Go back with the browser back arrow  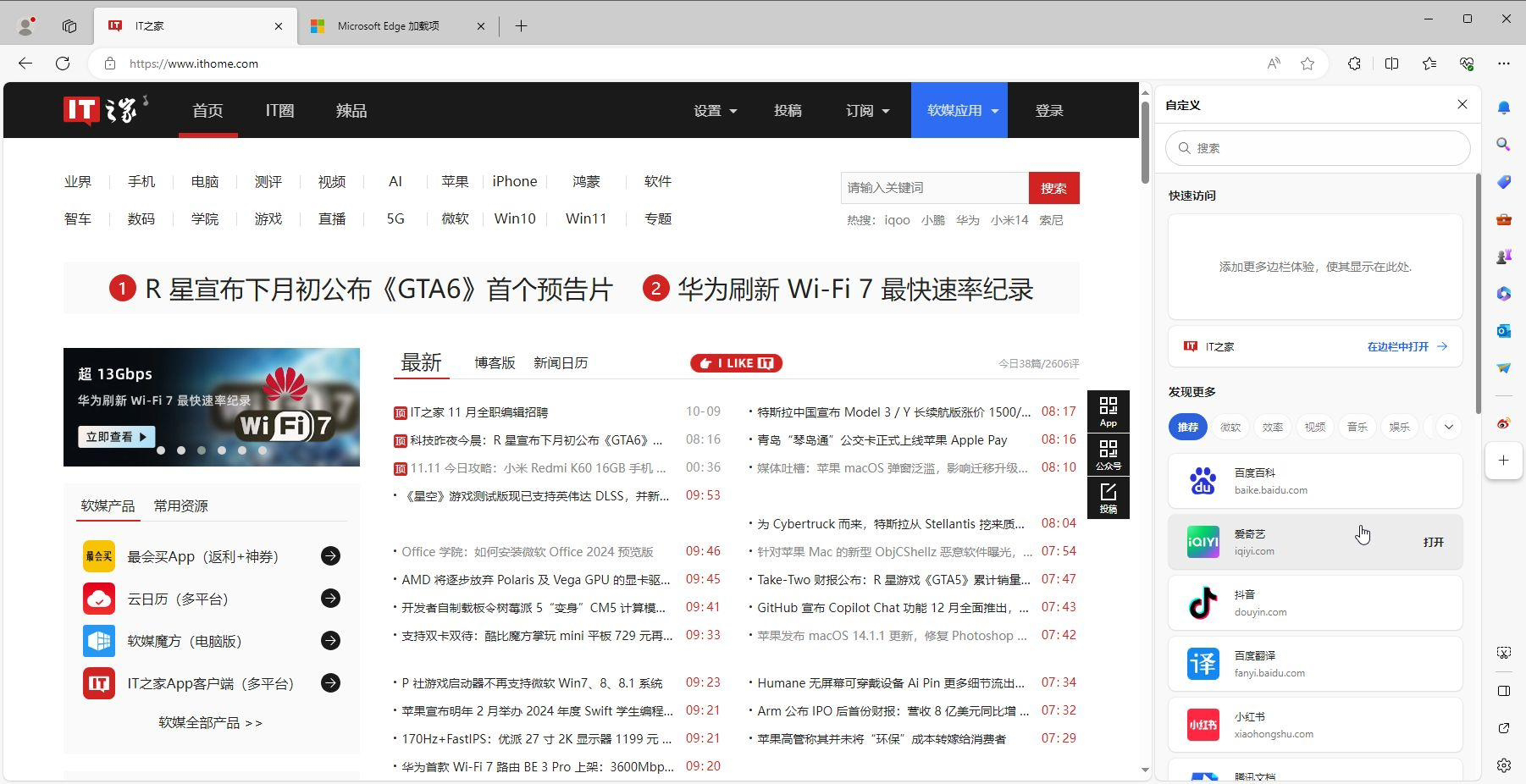(x=25, y=63)
